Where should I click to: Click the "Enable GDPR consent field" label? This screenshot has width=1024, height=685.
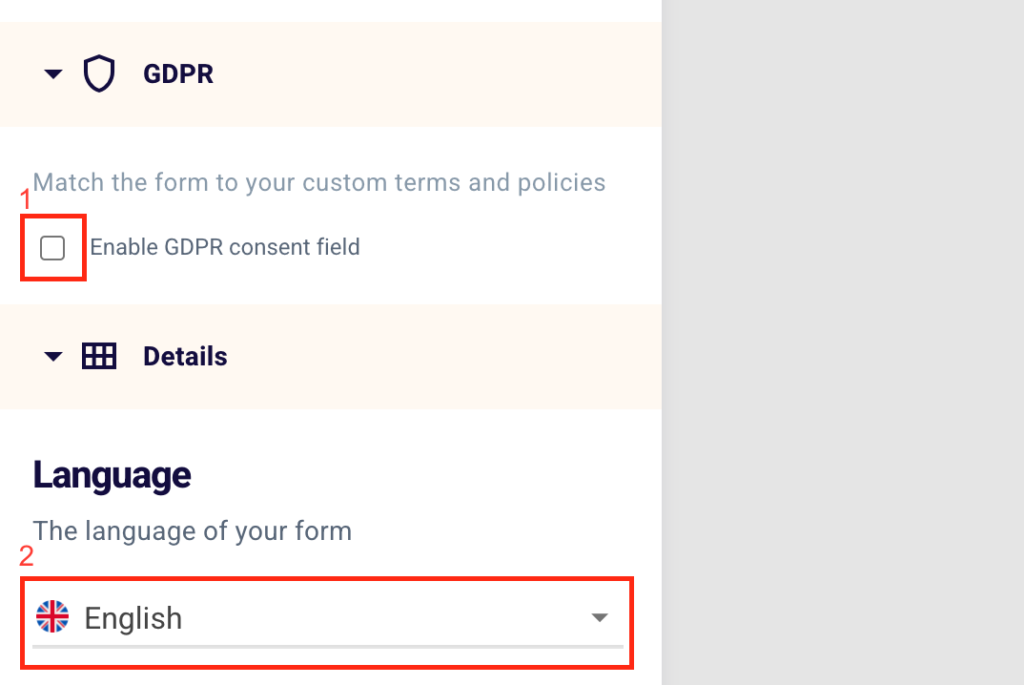(x=225, y=247)
